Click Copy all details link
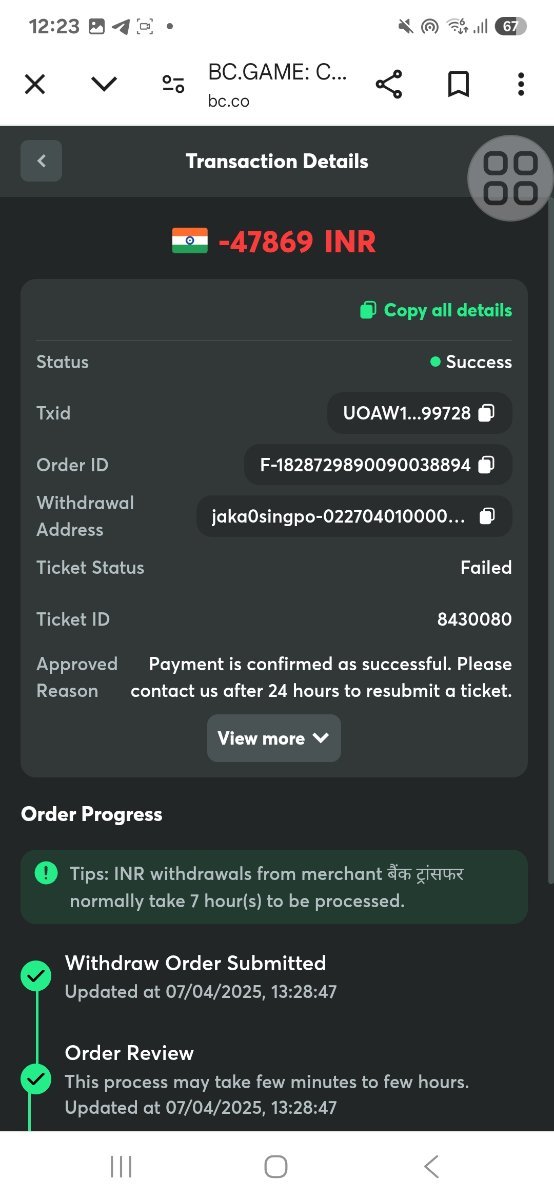This screenshot has height=1200, width=554. pos(436,310)
